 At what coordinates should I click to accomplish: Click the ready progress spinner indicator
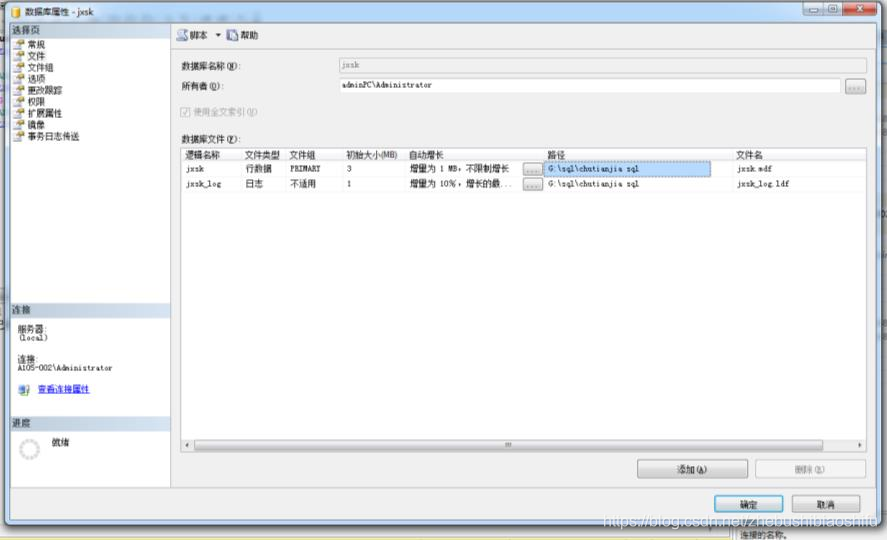pos(29,450)
